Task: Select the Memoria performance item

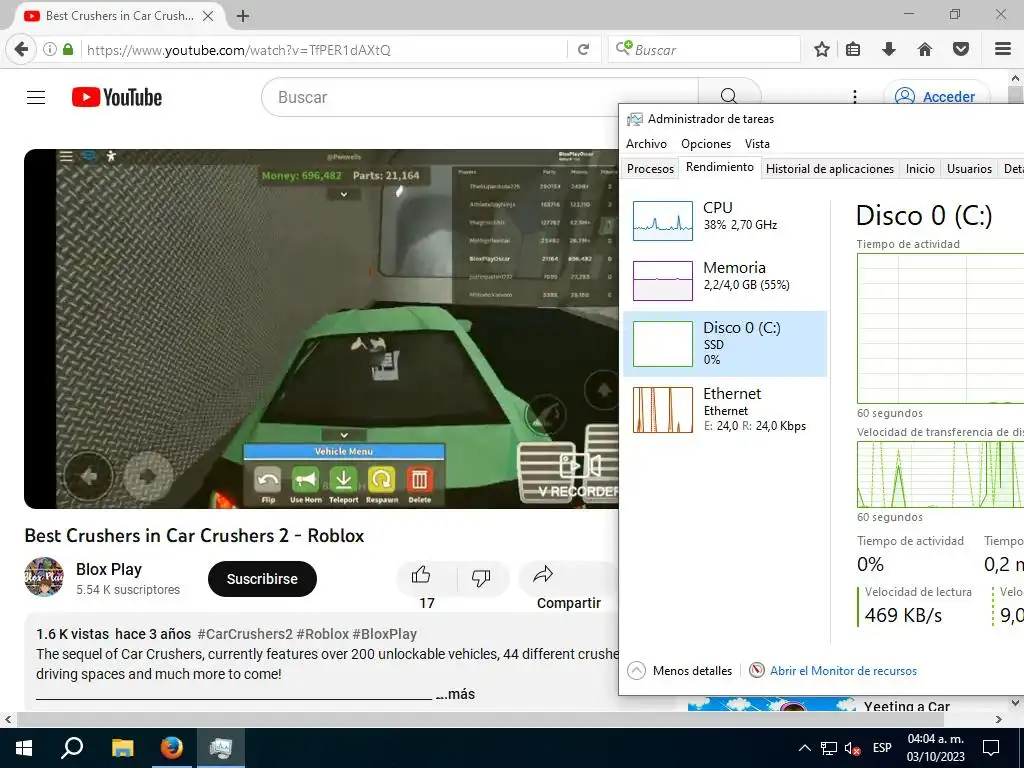Action: click(x=725, y=280)
